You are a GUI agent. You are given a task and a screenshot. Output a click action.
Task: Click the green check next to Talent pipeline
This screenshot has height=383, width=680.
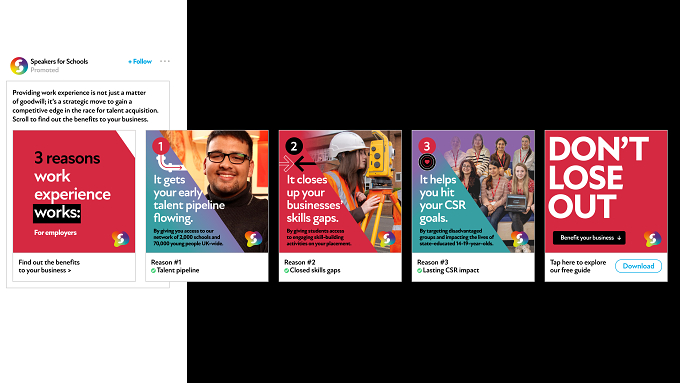(153, 271)
